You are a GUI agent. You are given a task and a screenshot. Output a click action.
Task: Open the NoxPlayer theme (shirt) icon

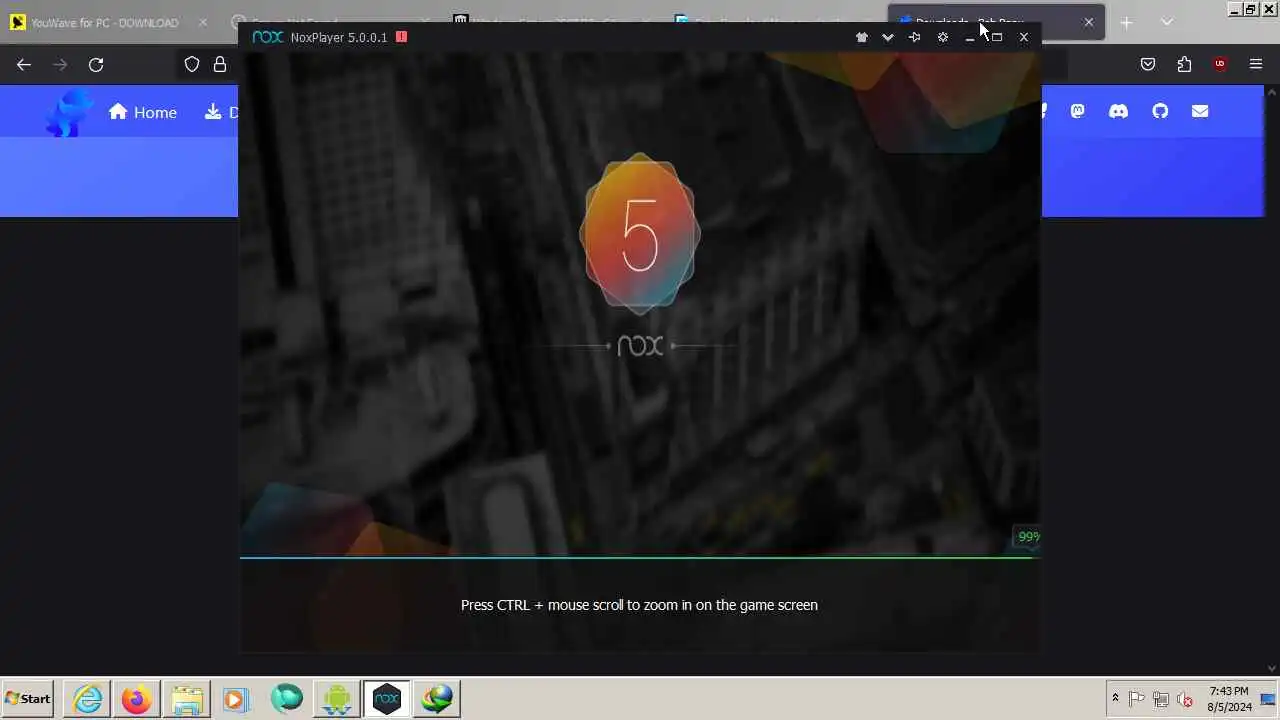862,37
